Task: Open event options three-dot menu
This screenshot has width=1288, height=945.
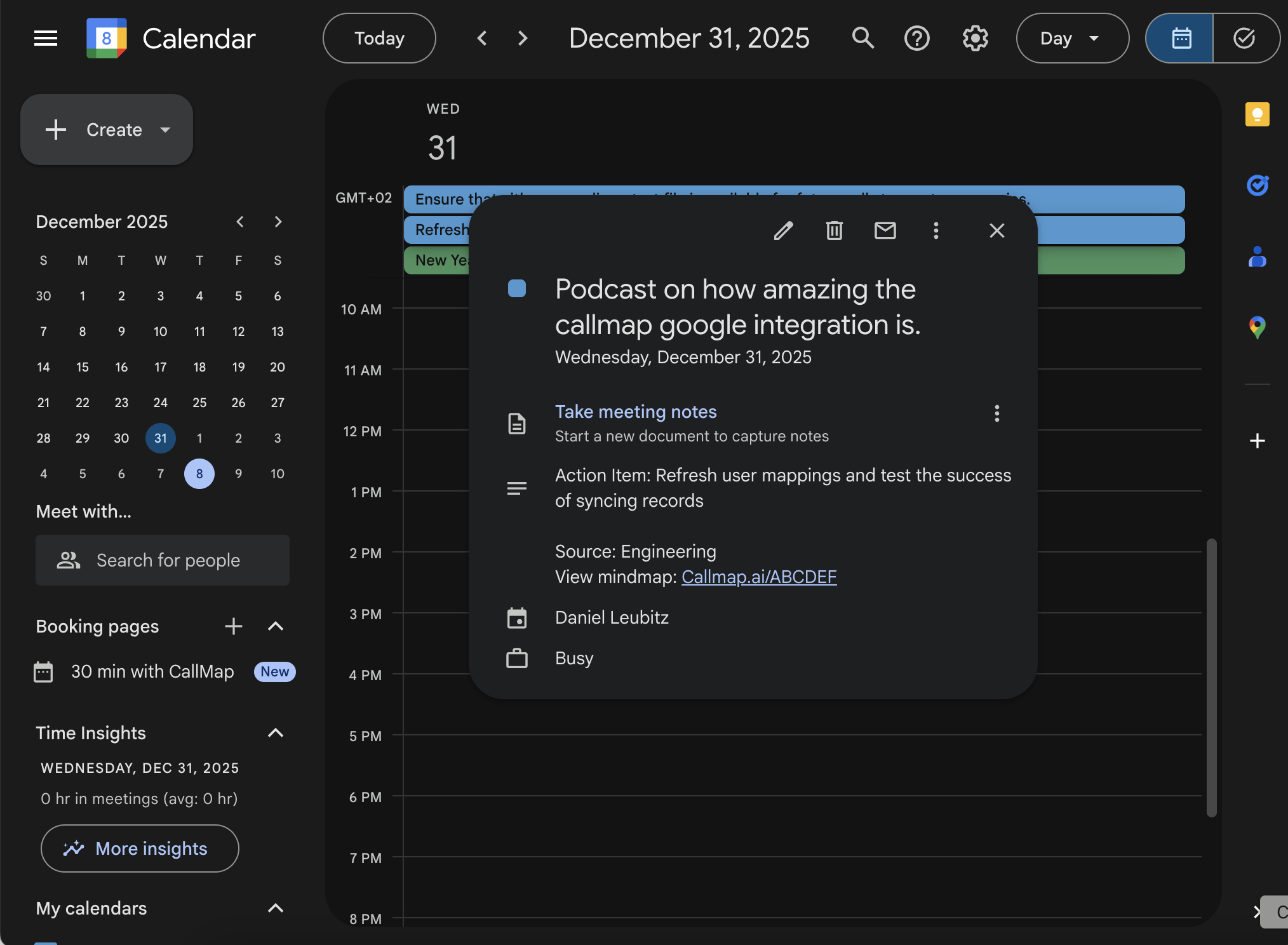Action: tap(936, 231)
